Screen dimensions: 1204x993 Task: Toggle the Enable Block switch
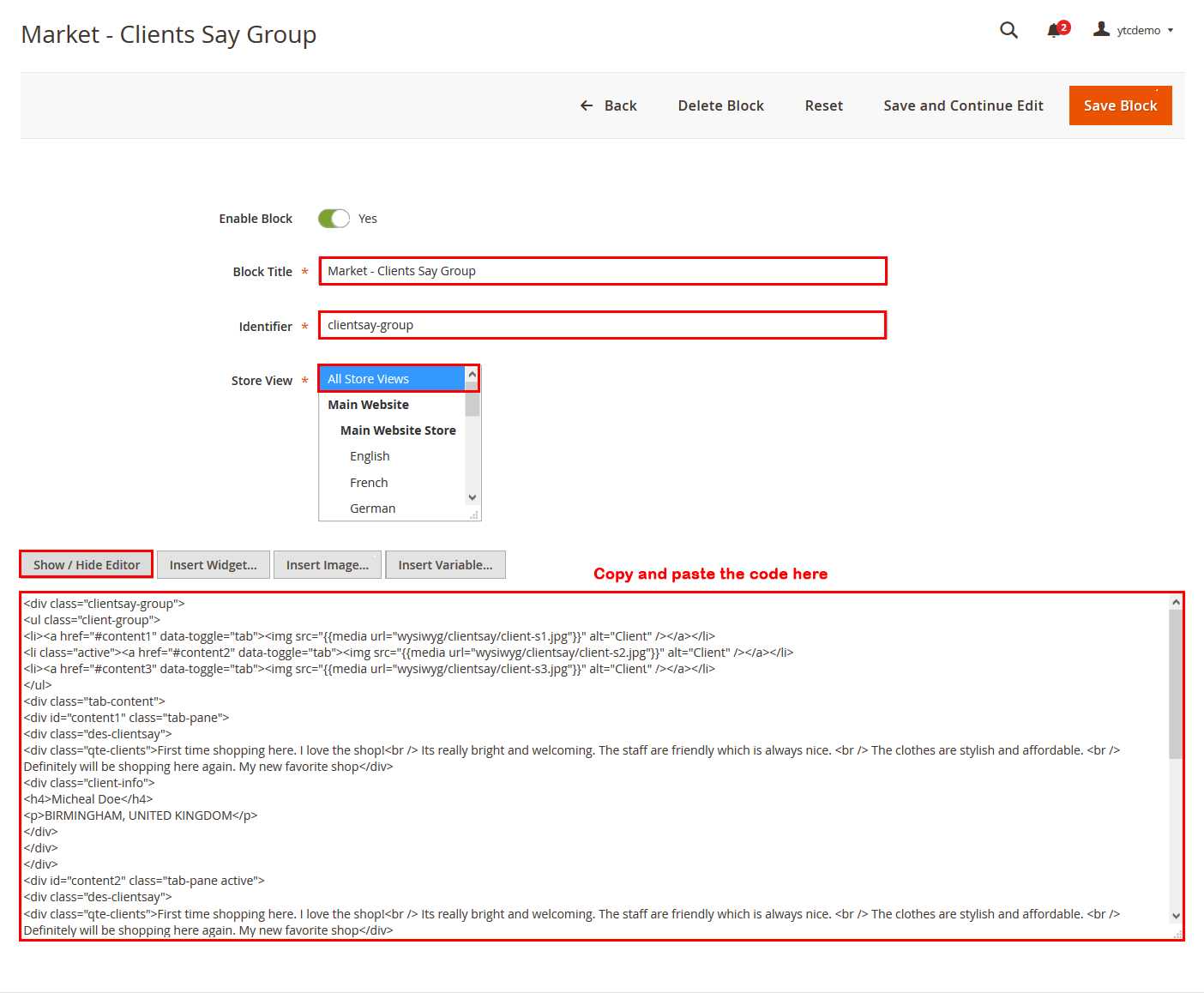[334, 219]
